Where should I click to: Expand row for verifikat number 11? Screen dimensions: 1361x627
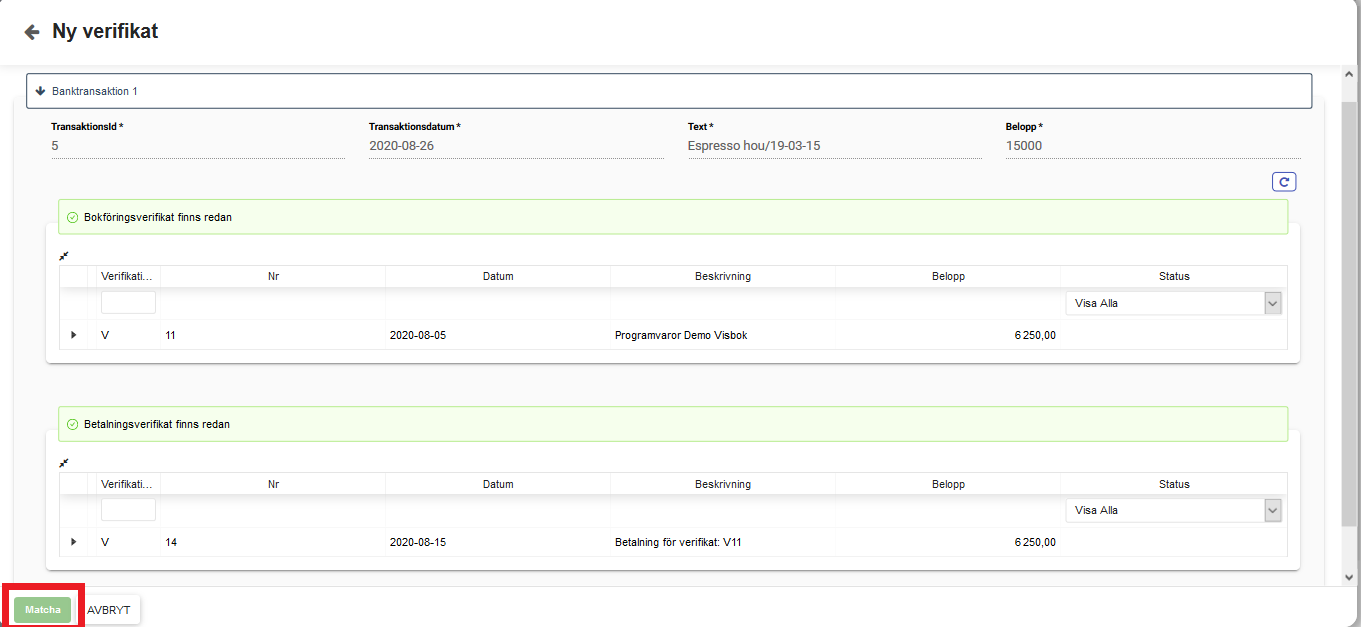tap(73, 335)
